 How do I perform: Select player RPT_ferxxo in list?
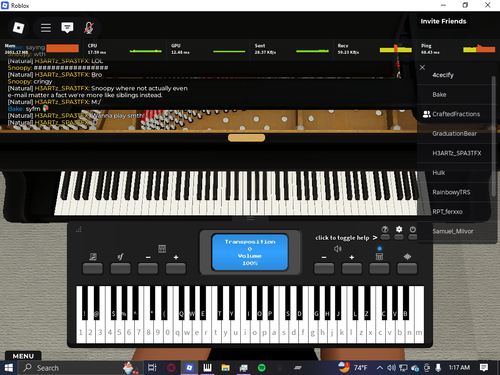455,212
